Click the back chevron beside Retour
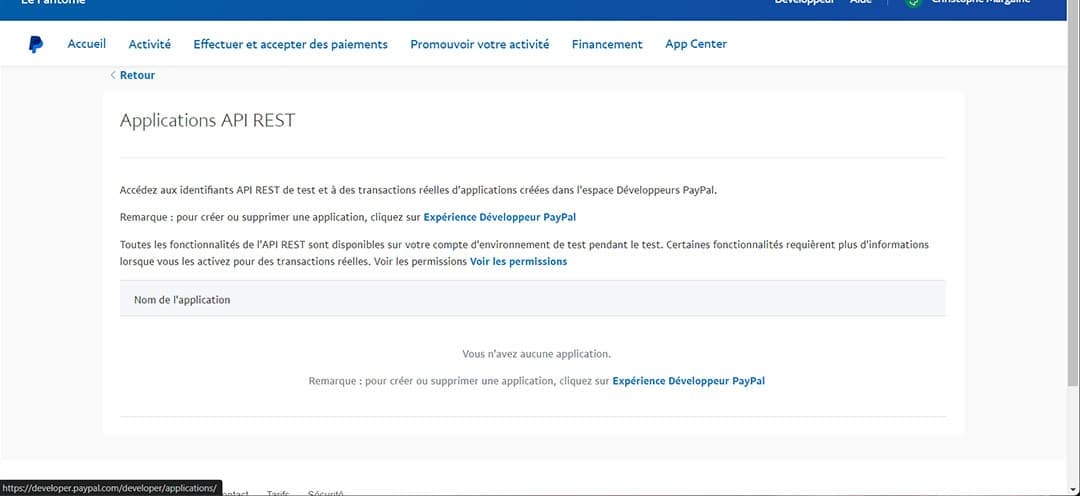The height and width of the screenshot is (496, 1080). pos(113,75)
